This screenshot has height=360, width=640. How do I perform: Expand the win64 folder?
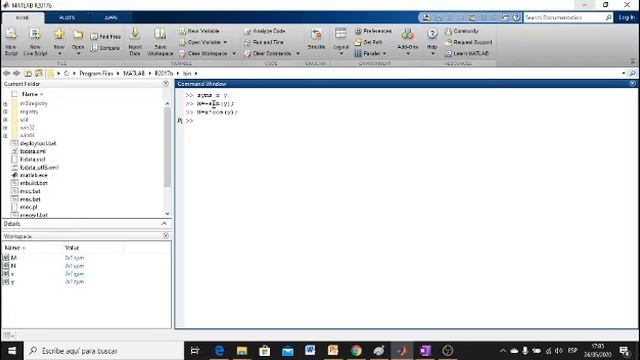point(5,136)
